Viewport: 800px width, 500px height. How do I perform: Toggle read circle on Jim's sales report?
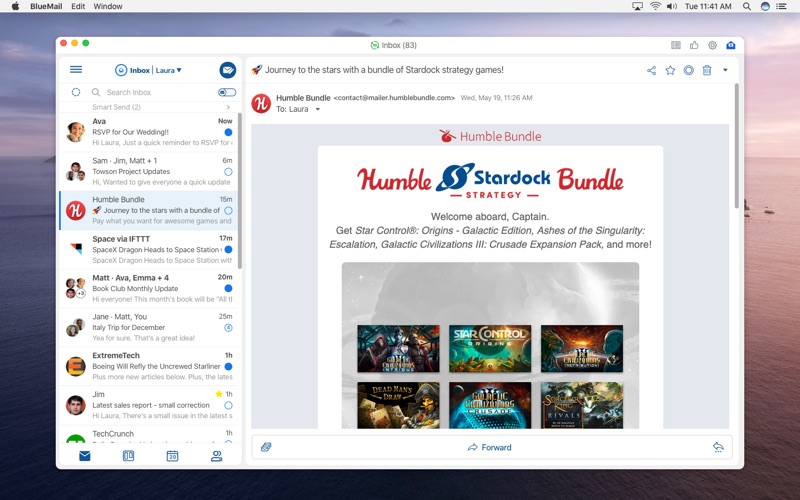(229, 406)
